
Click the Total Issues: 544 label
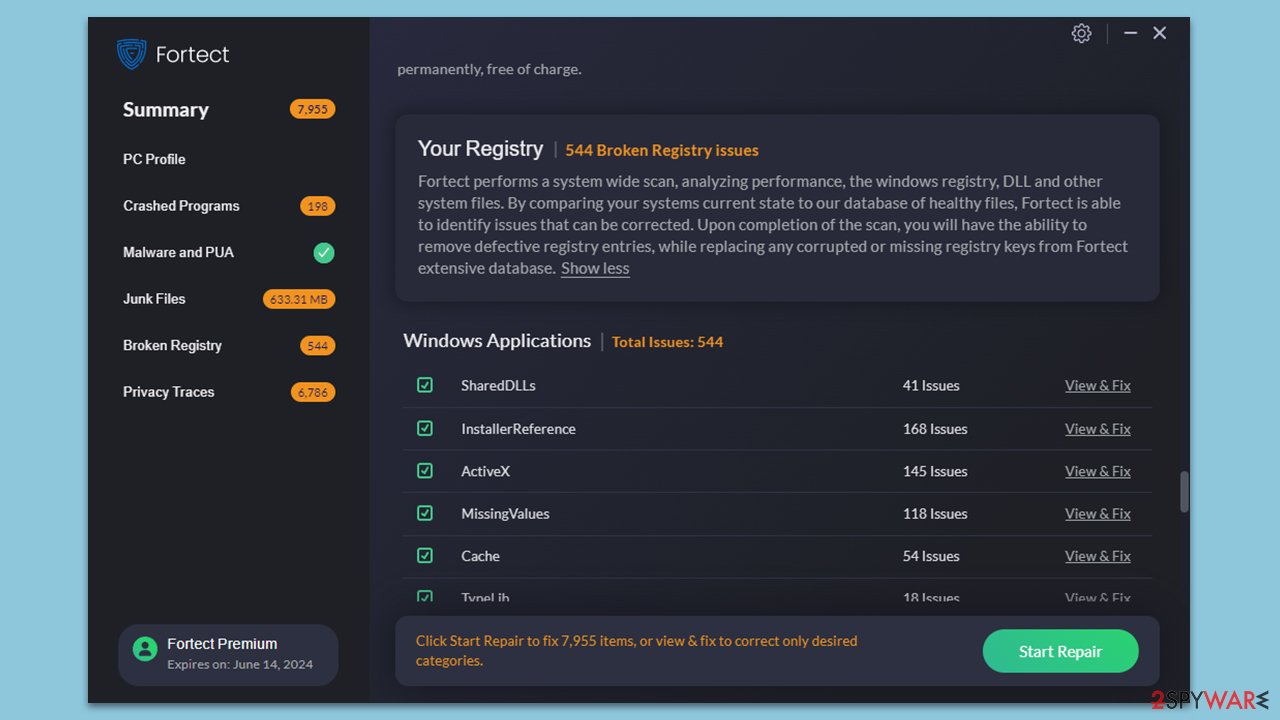667,342
